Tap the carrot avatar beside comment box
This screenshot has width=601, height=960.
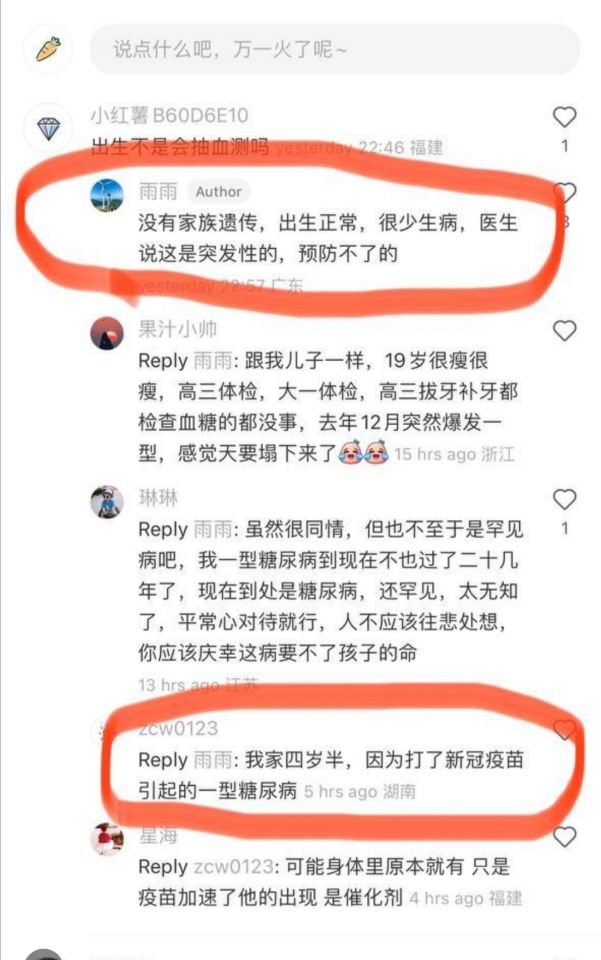pos(48,49)
